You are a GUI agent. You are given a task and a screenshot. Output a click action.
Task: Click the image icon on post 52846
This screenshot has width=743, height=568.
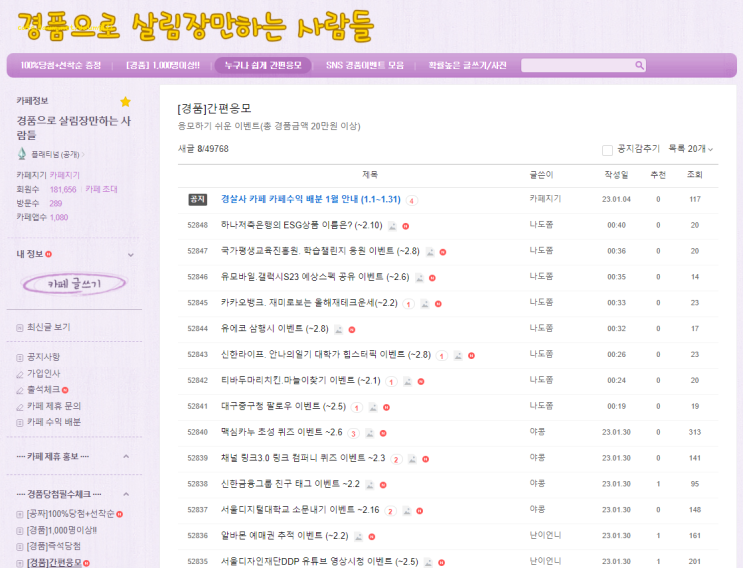point(419,278)
